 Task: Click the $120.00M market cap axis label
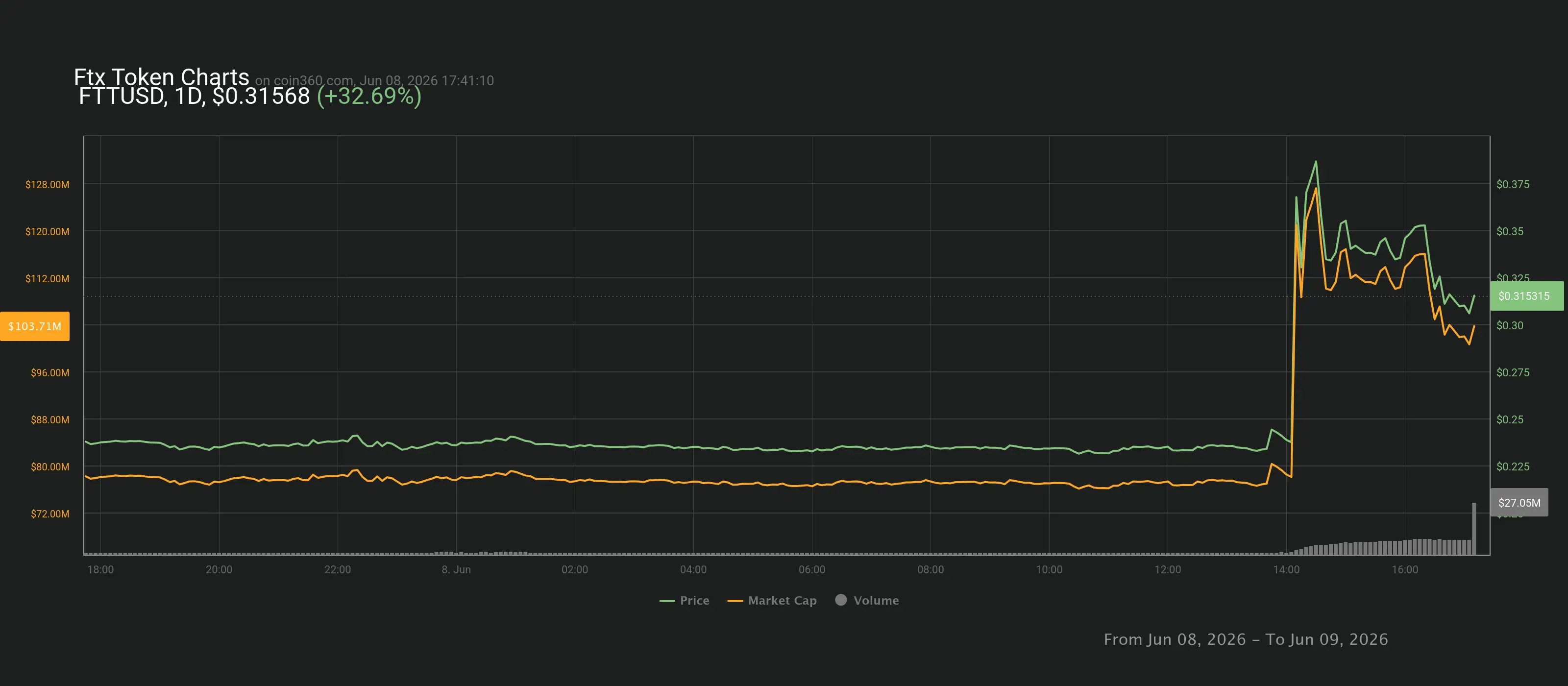coord(48,231)
